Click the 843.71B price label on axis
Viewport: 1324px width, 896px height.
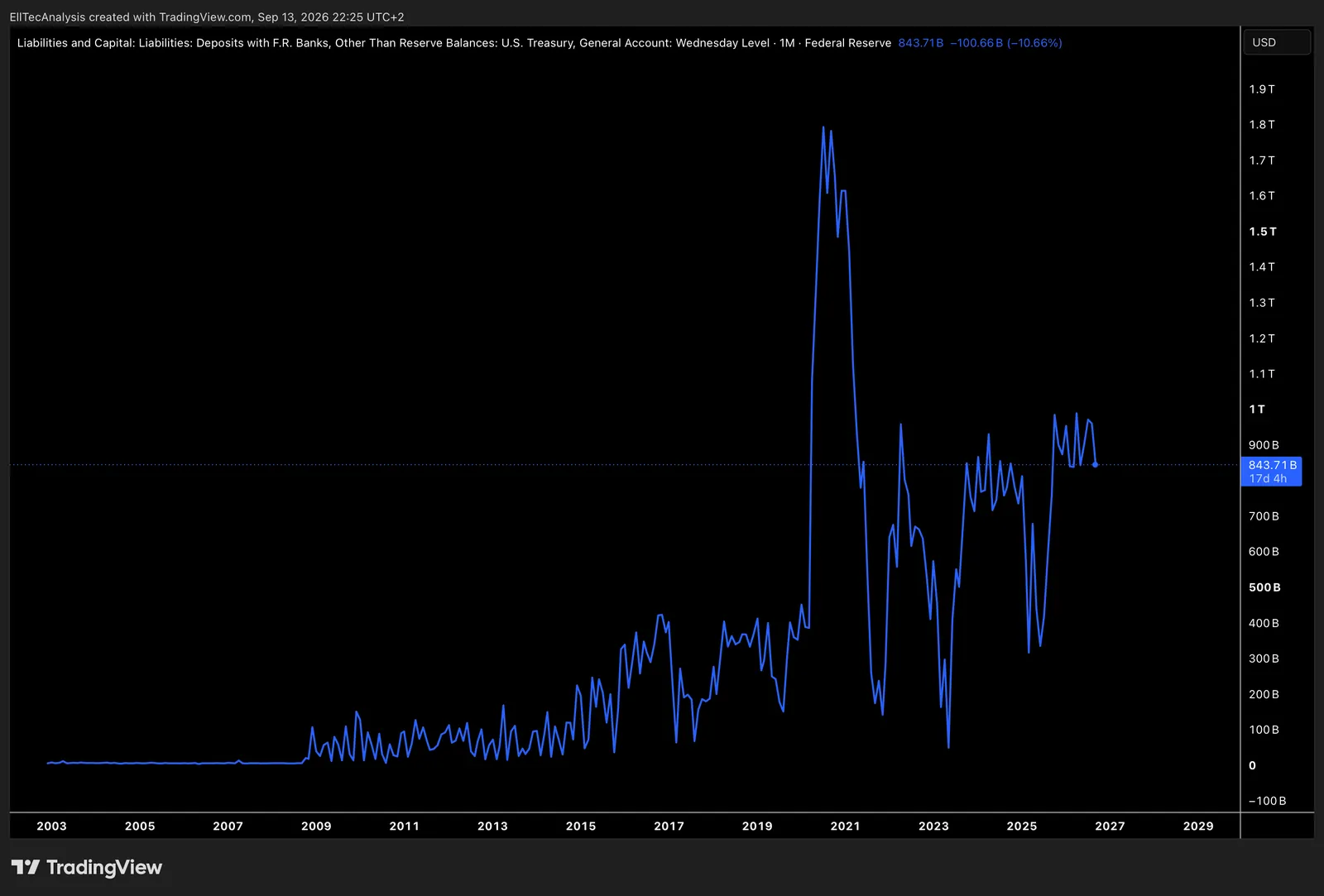tap(1272, 471)
